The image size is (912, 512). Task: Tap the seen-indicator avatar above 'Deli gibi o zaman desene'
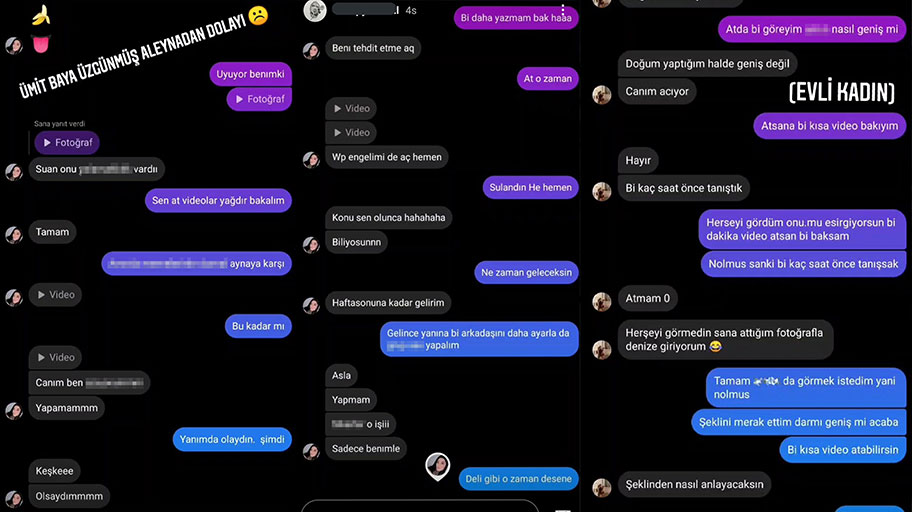pos(437,466)
